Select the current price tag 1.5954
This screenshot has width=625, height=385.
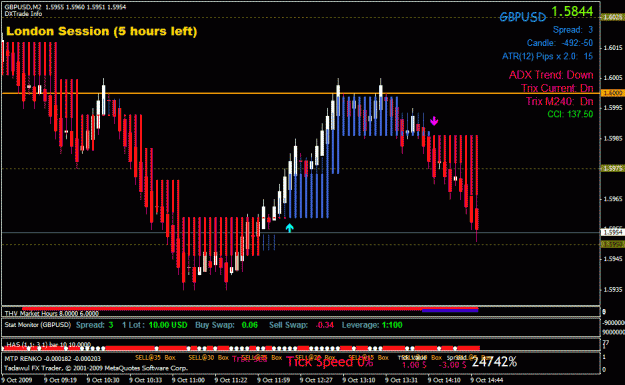coord(612,232)
